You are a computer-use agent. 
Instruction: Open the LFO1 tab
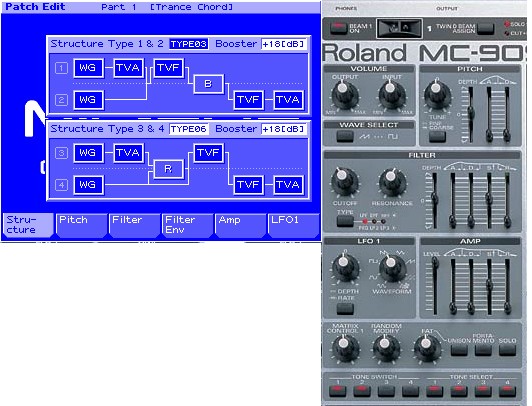pyautogui.click(x=293, y=225)
